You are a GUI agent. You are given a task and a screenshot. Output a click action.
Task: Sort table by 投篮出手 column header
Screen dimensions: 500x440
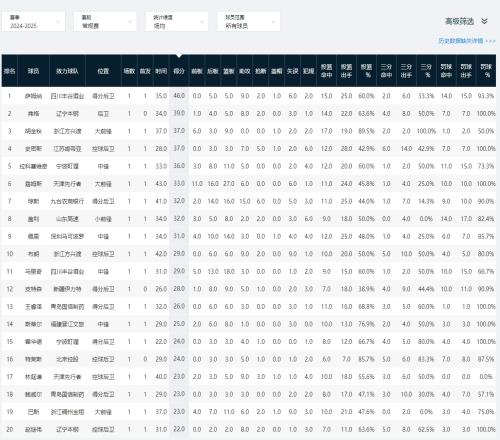click(347, 71)
